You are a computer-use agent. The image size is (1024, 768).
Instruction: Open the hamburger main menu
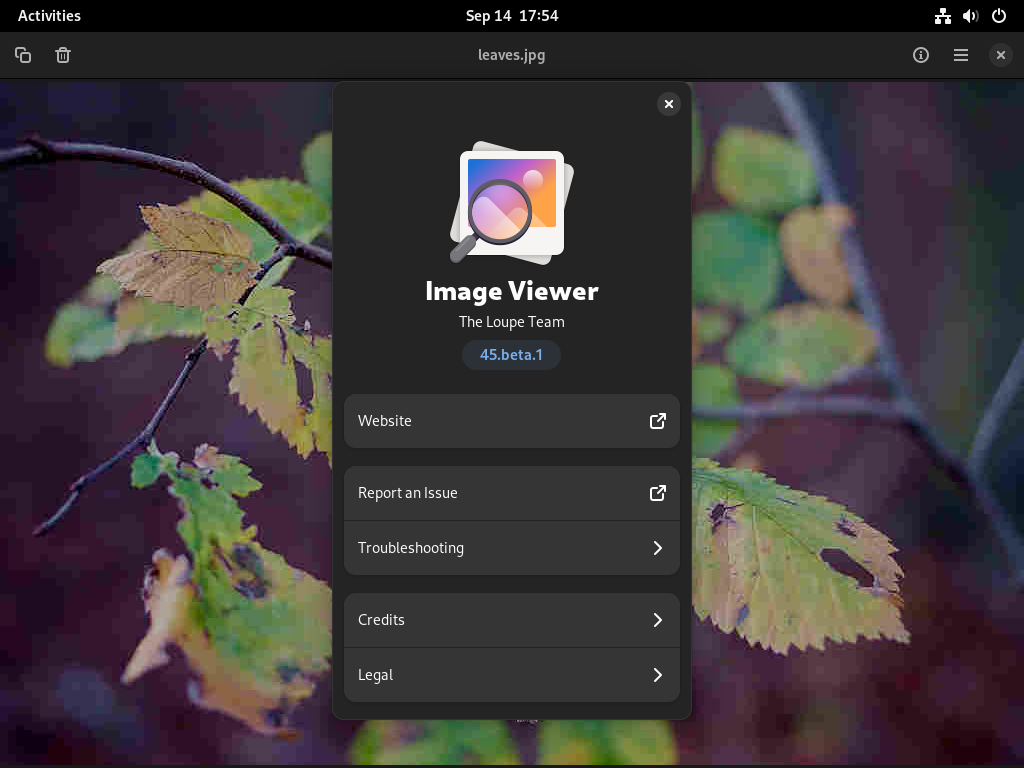coord(961,55)
